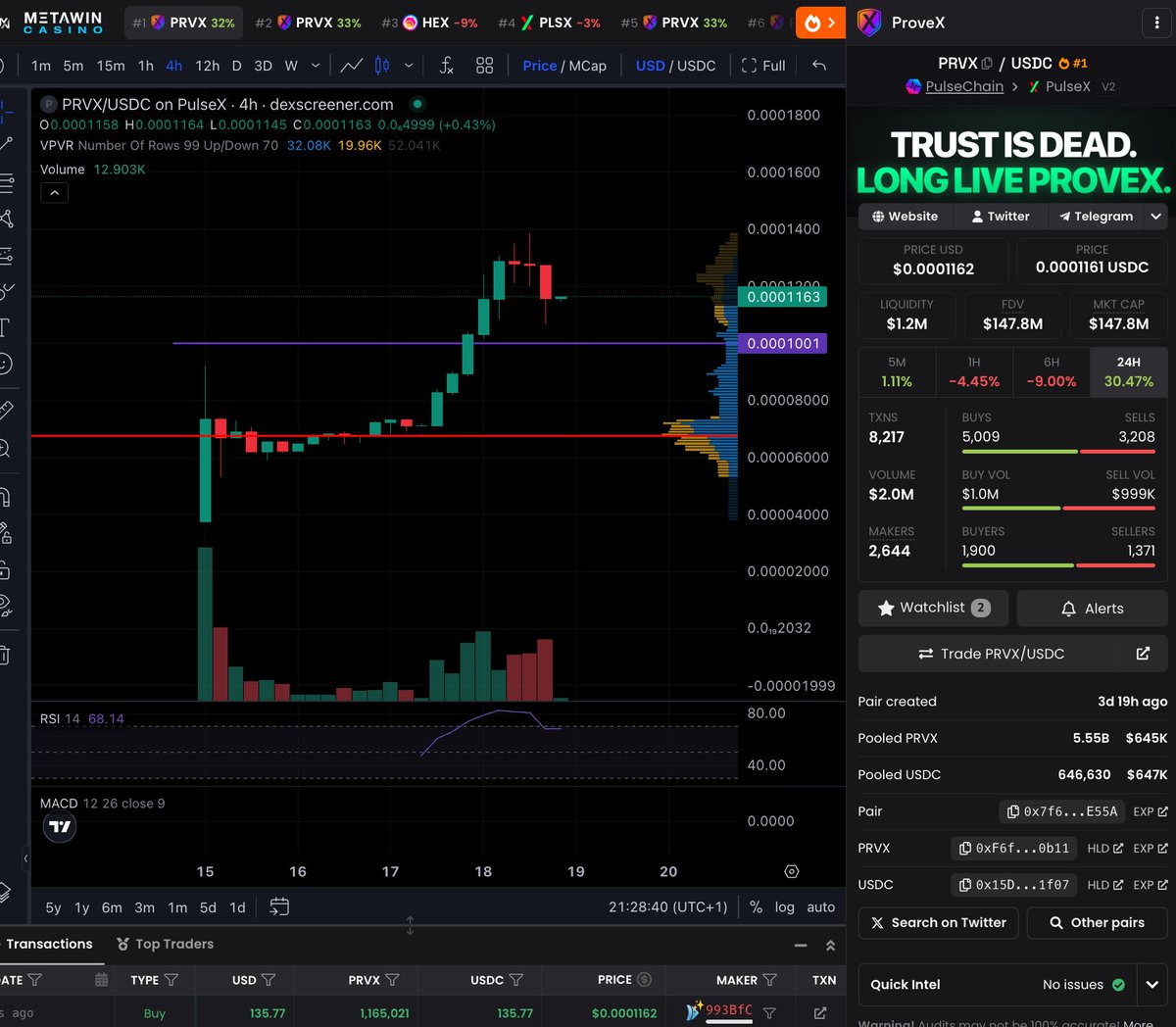Toggle auto scale on chart

coord(821,907)
